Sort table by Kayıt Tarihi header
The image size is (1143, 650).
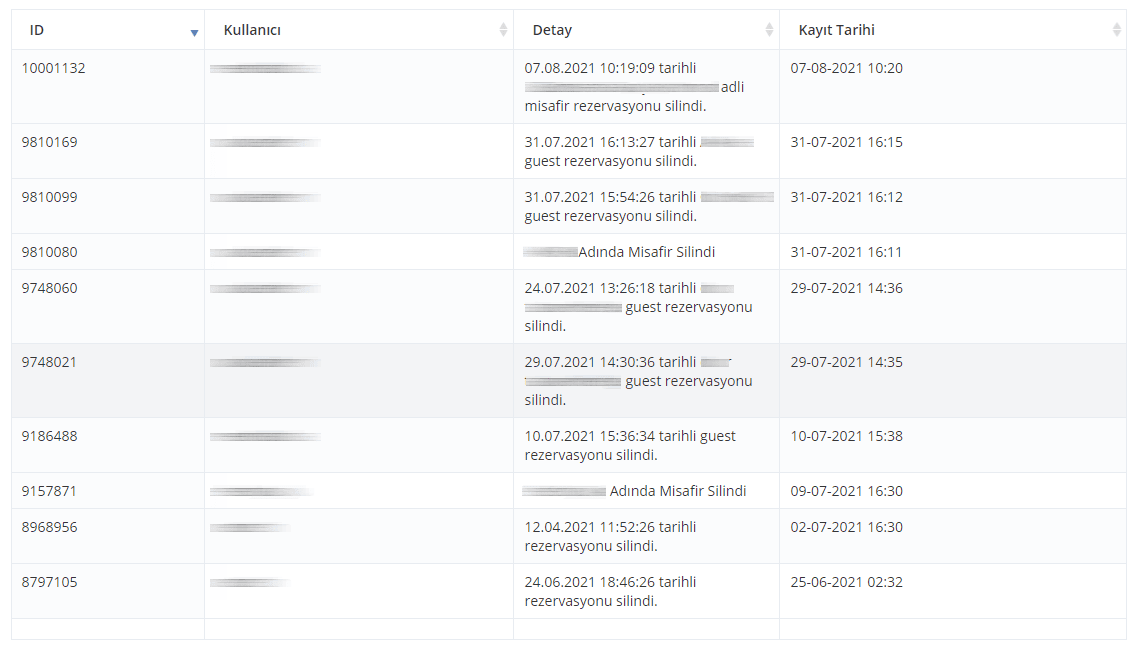point(952,30)
